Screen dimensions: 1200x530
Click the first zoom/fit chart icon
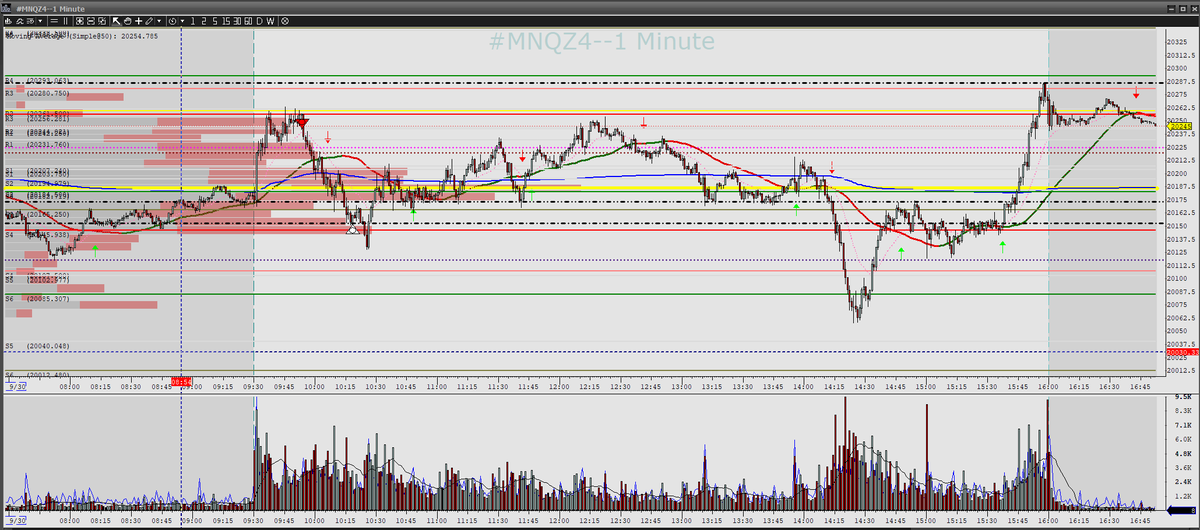(80, 21)
